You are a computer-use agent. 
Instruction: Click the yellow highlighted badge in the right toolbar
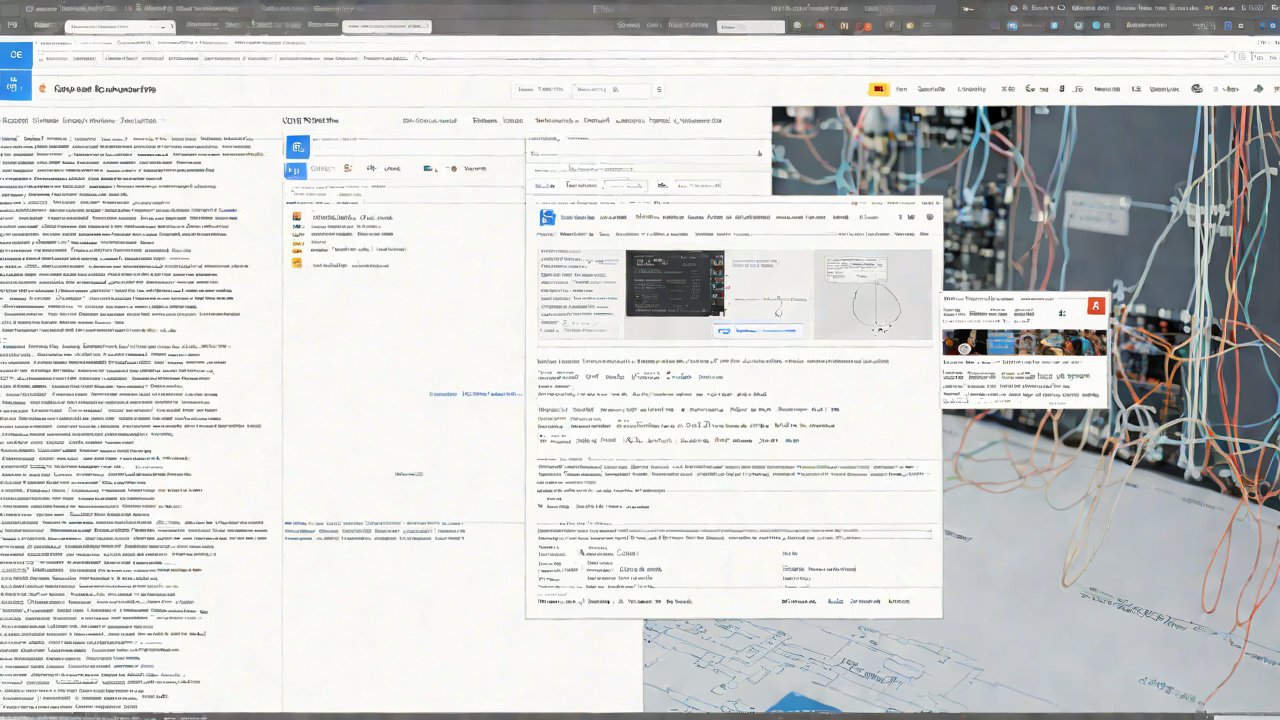click(x=879, y=89)
